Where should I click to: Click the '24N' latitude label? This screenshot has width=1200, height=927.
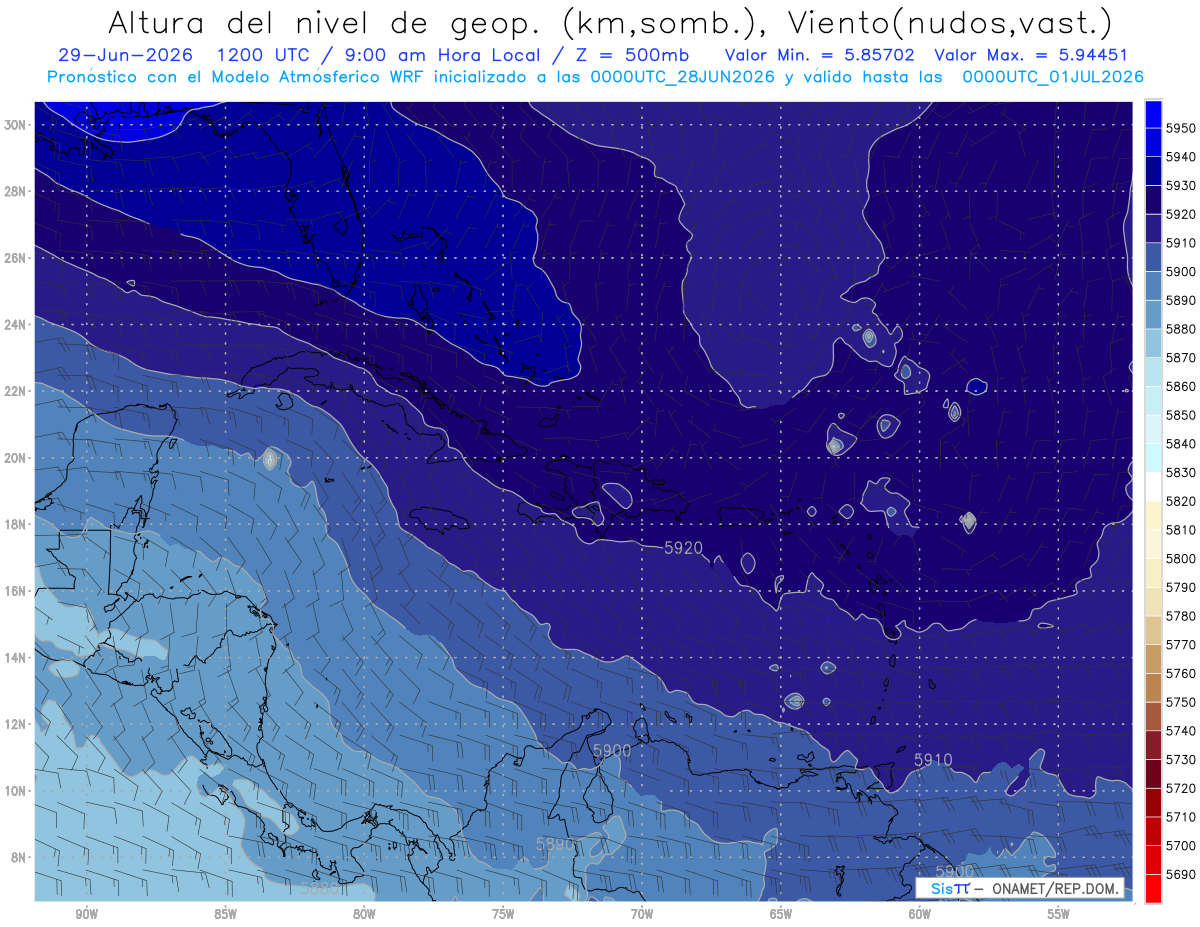16,324
